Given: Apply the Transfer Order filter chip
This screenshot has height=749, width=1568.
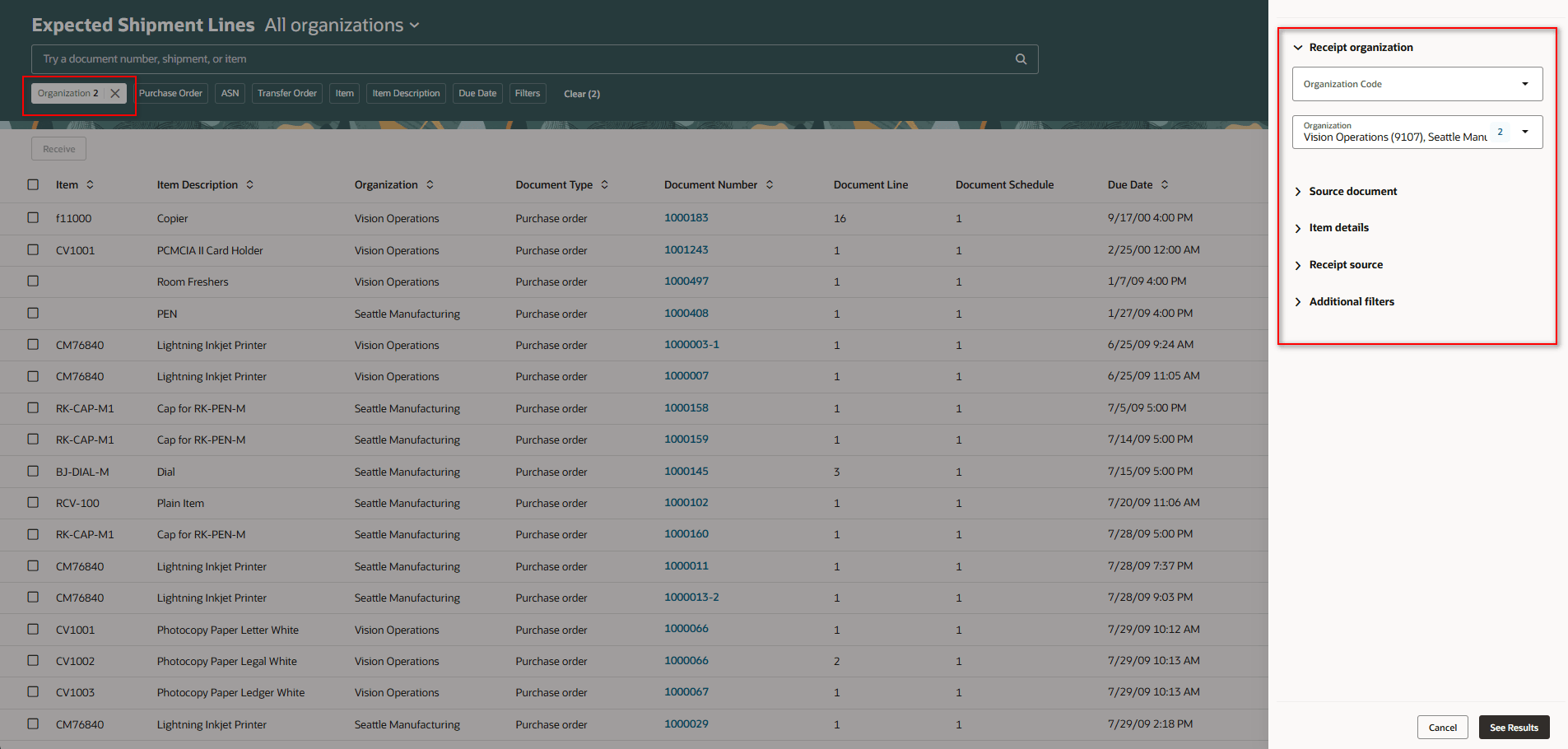Looking at the screenshot, I should pos(287,93).
